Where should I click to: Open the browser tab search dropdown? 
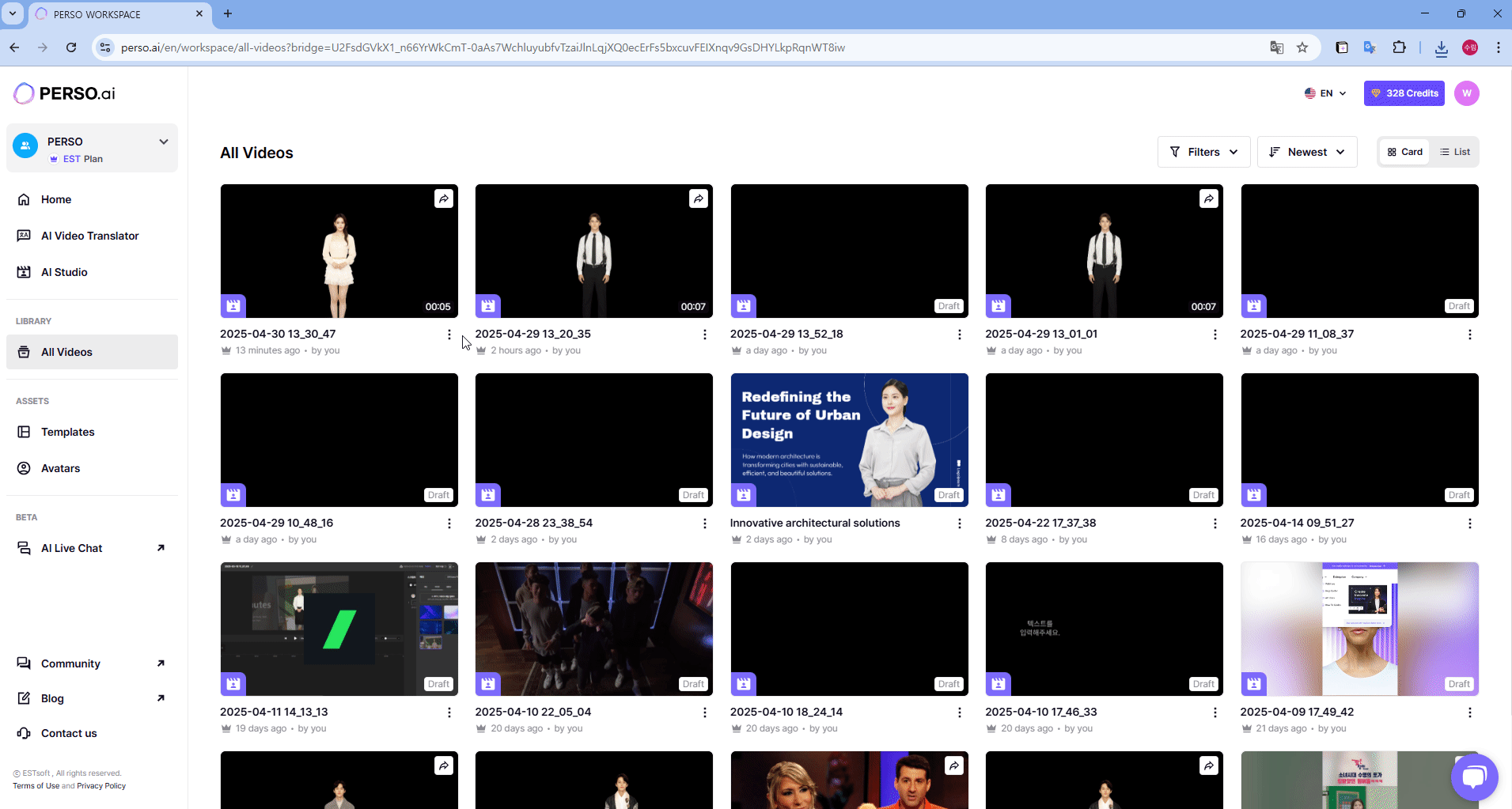click(13, 13)
